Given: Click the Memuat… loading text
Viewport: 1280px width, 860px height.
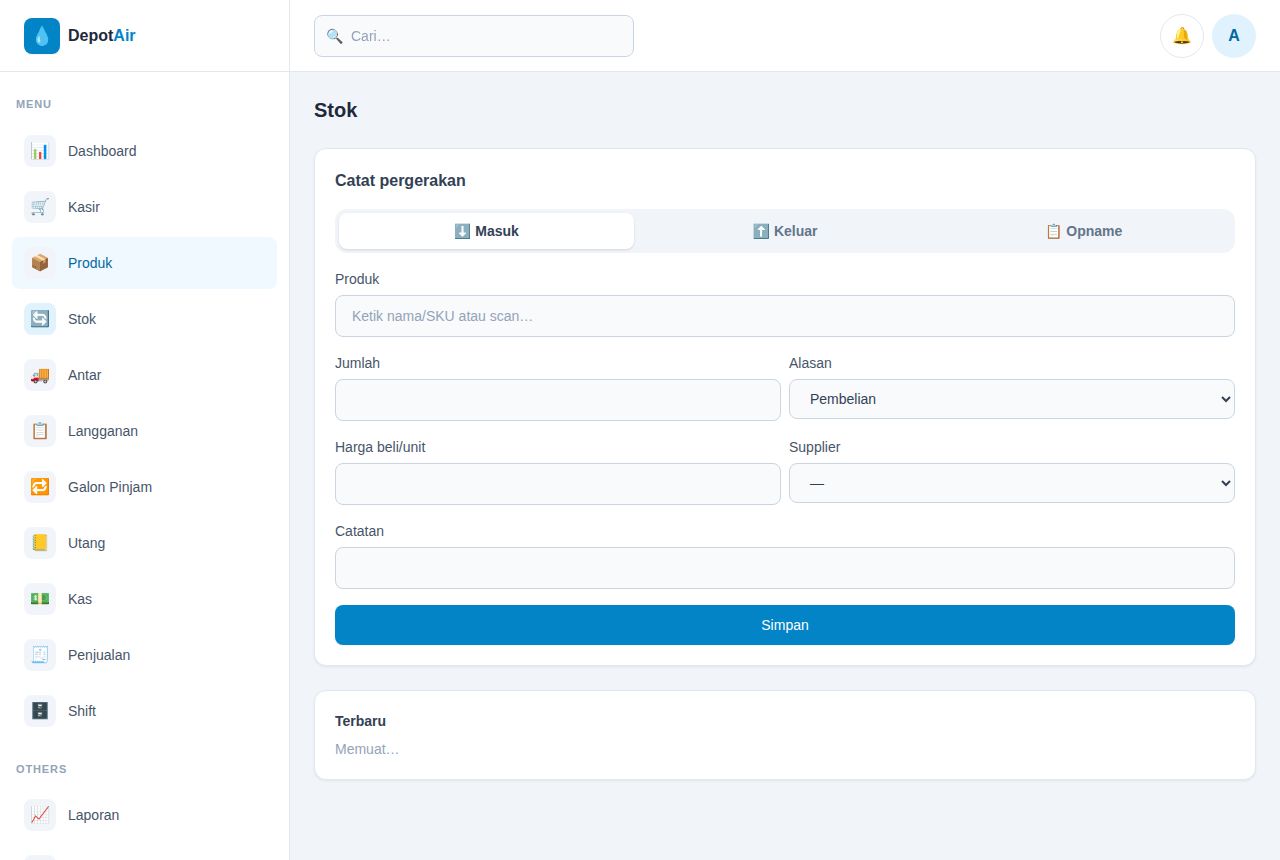Looking at the screenshot, I should pos(367,749).
